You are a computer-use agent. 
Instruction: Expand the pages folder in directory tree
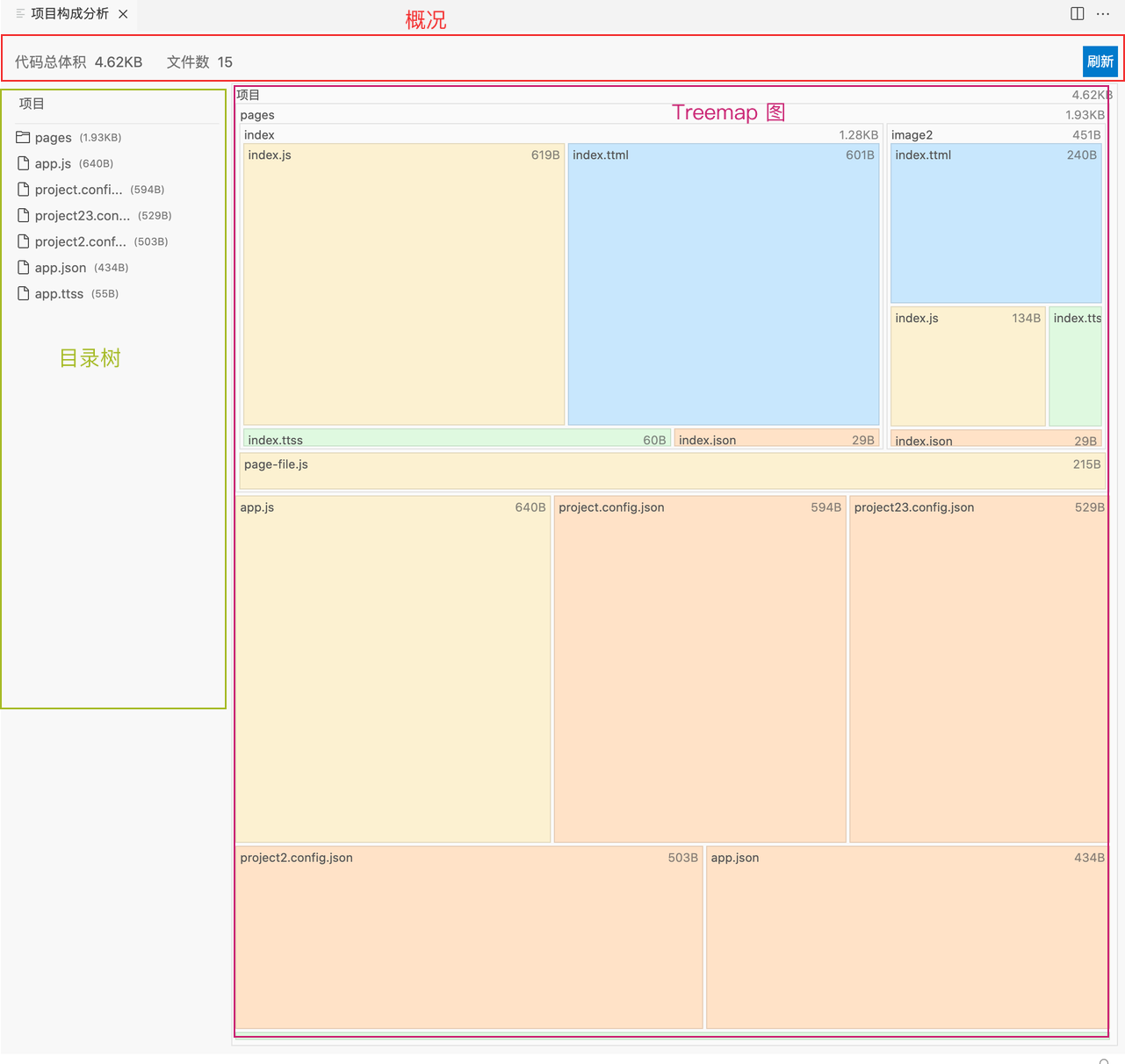[x=54, y=138]
